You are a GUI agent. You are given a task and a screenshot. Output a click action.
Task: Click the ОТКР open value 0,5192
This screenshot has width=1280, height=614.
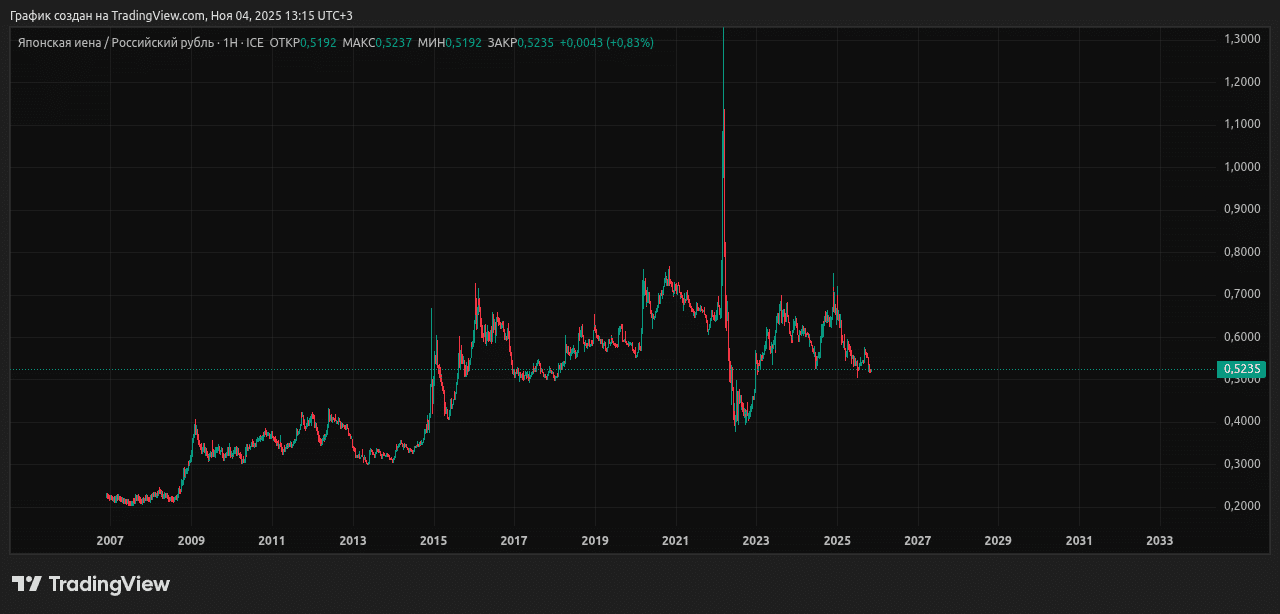pos(319,43)
